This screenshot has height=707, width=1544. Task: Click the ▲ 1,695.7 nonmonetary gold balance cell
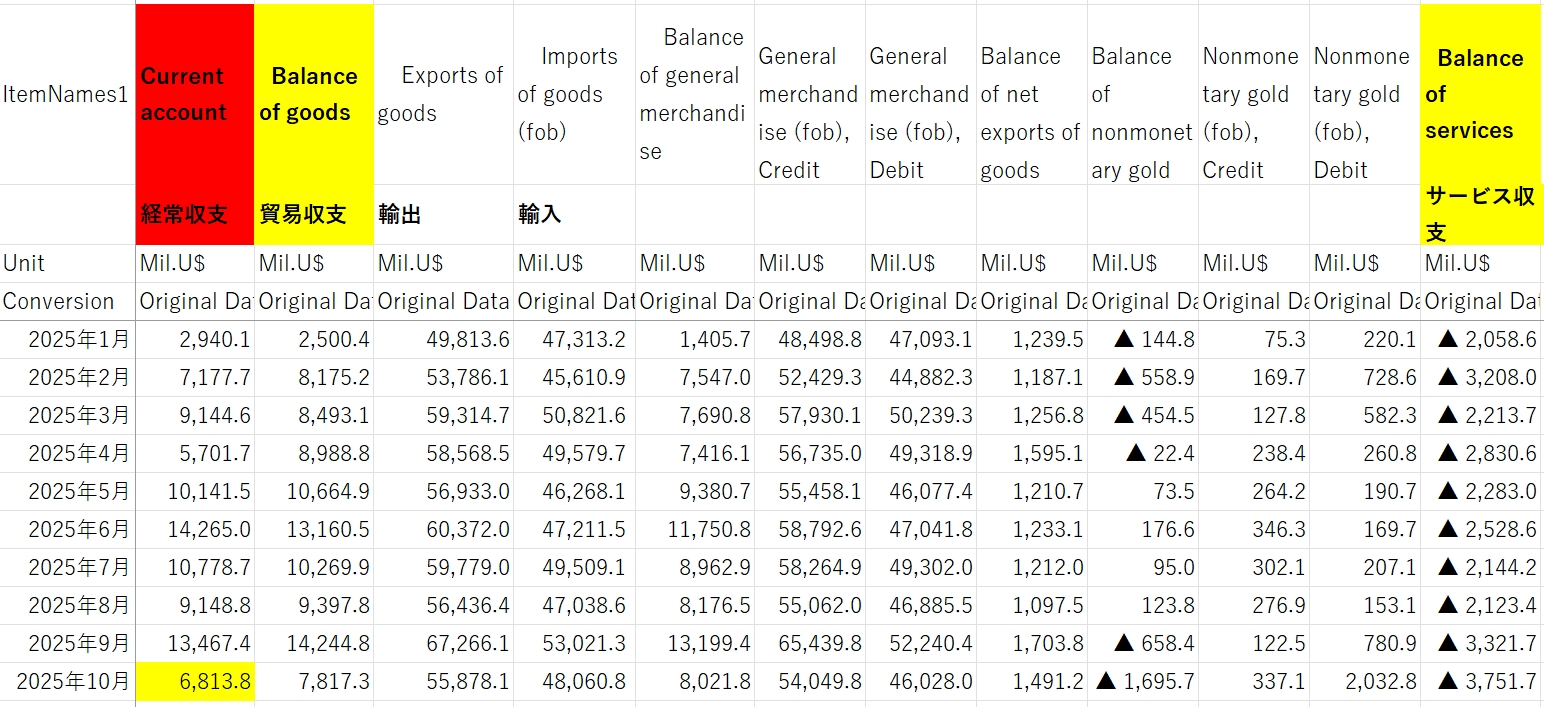(1144, 682)
